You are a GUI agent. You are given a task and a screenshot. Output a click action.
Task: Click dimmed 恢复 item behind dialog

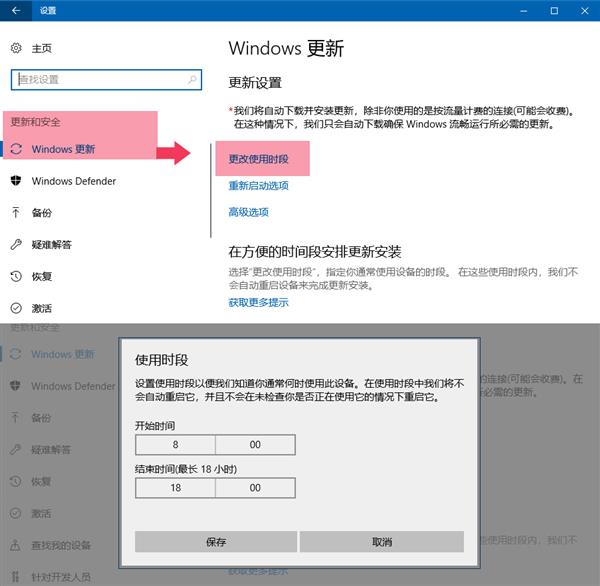pos(41,482)
